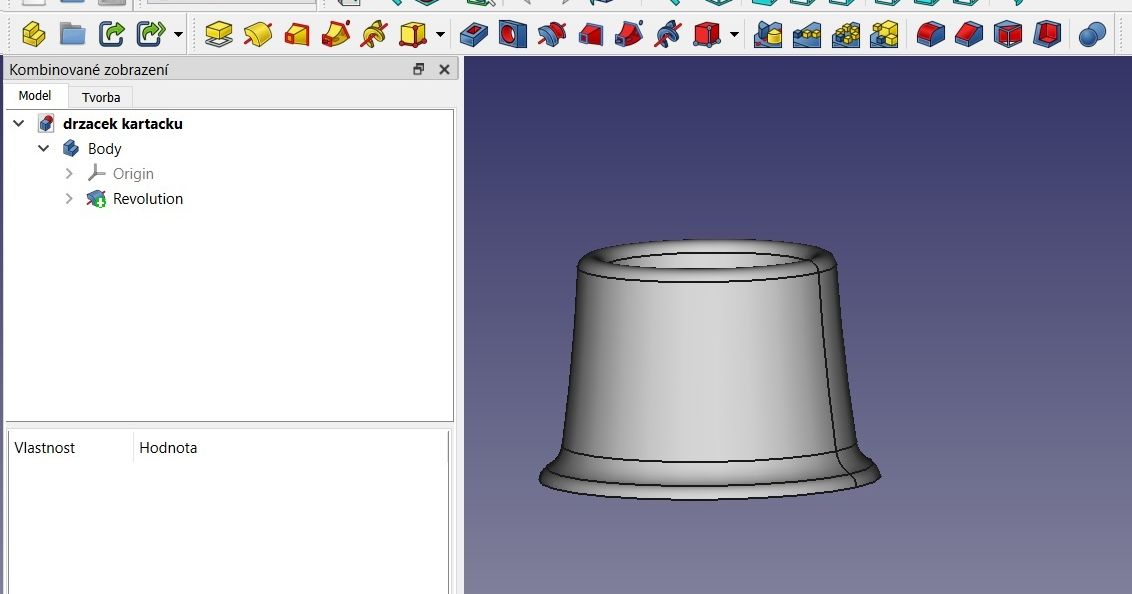Image resolution: width=1132 pixels, height=594 pixels.
Task: Select the Additive Pipe tool
Action: coord(336,34)
